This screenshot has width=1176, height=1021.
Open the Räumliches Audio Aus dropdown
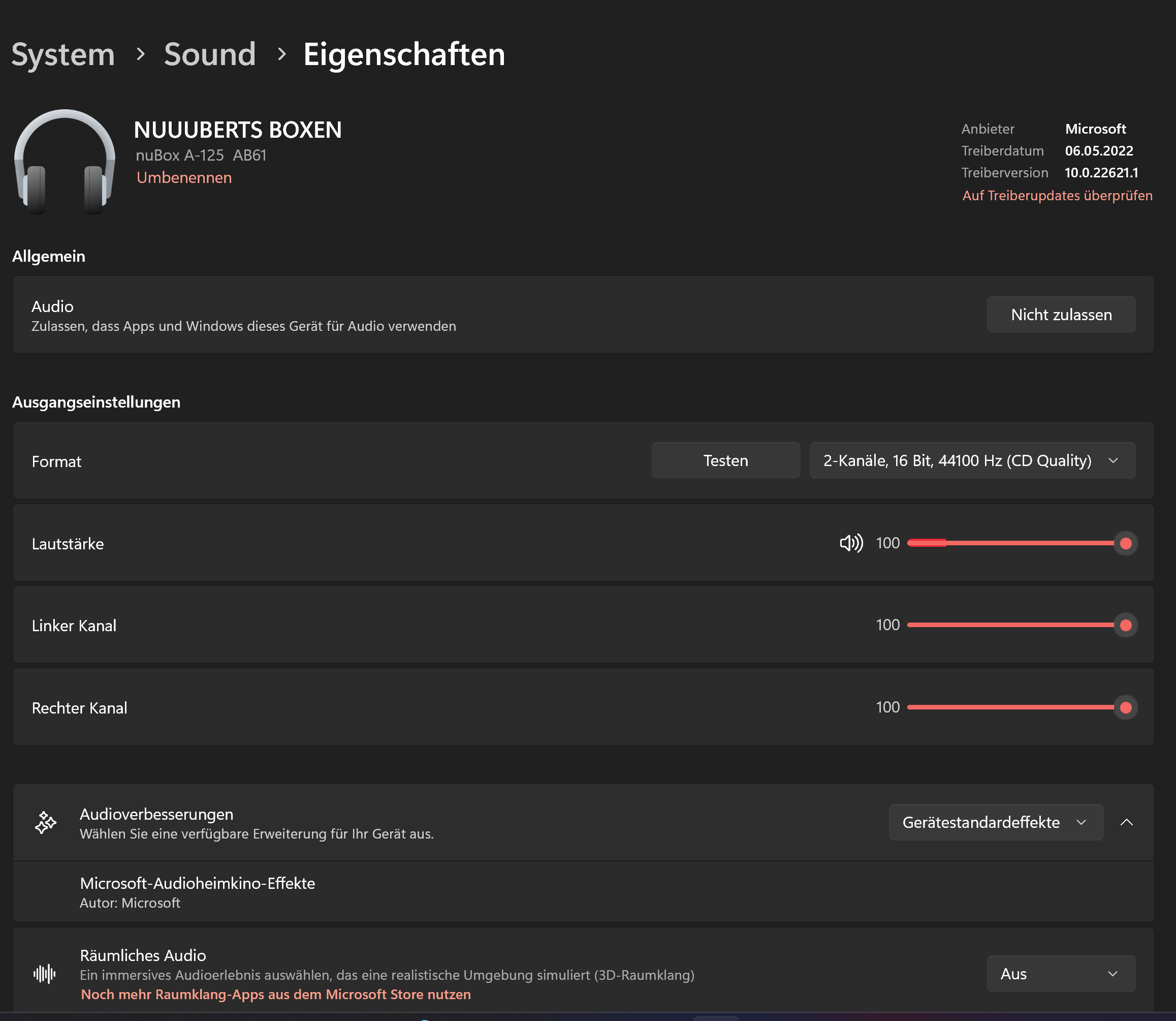click(x=1060, y=974)
